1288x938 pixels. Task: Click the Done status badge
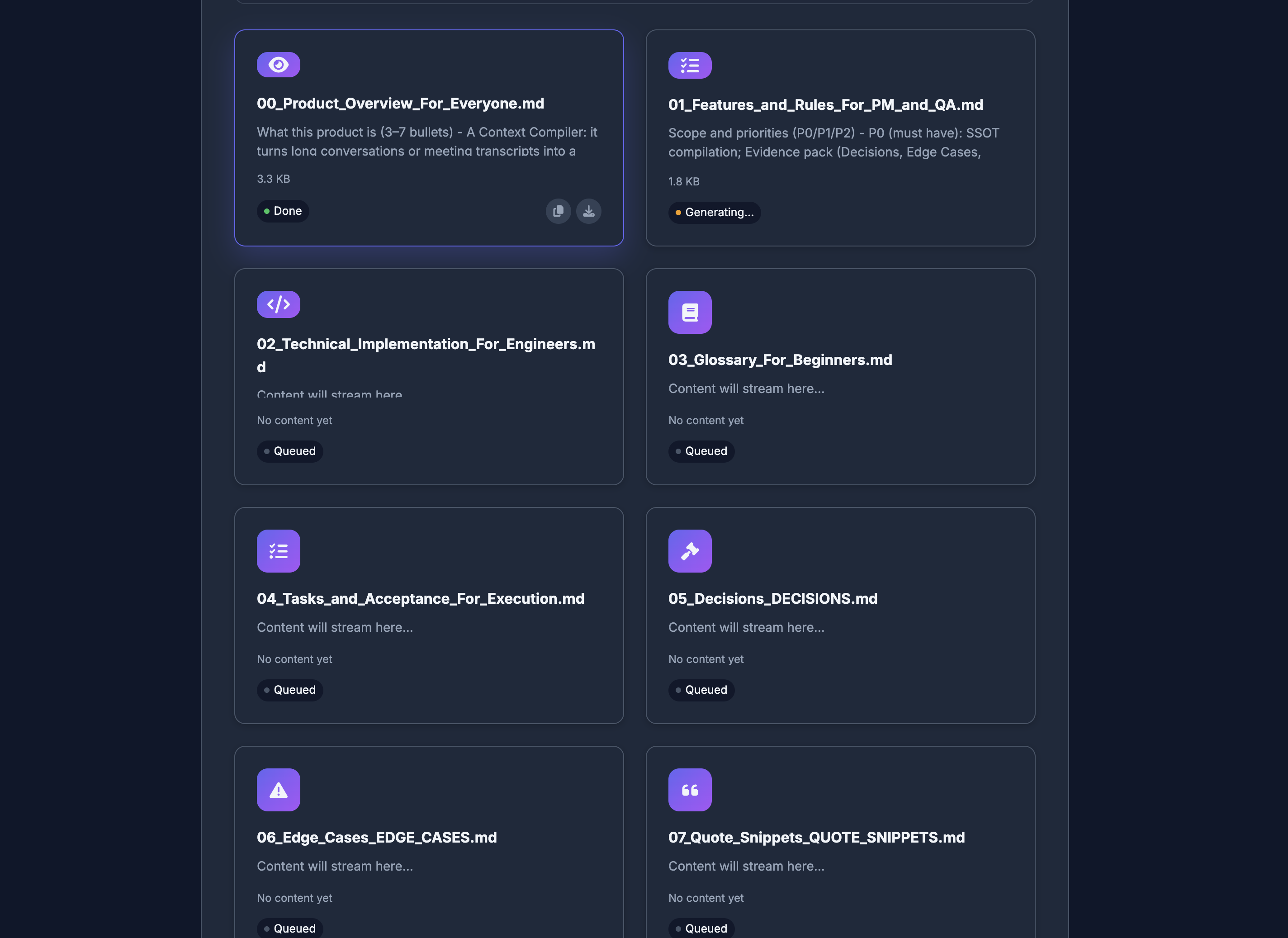(283, 211)
